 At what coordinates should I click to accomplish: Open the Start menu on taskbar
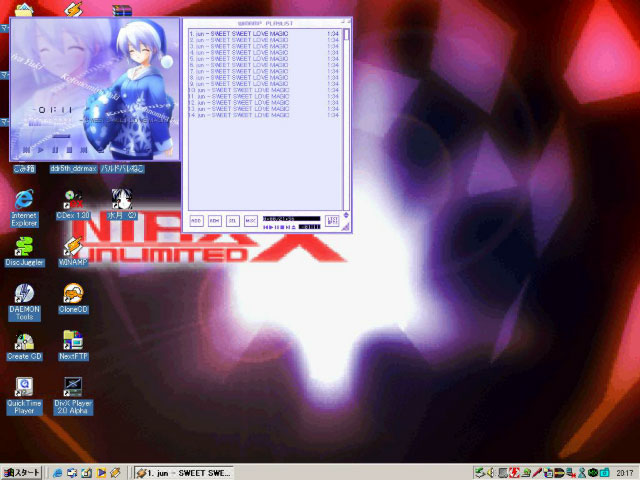tap(22, 472)
